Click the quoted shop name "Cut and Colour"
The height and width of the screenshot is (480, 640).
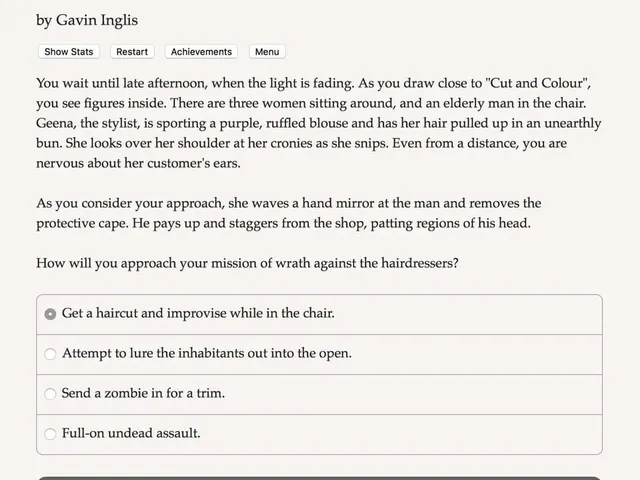click(536, 83)
